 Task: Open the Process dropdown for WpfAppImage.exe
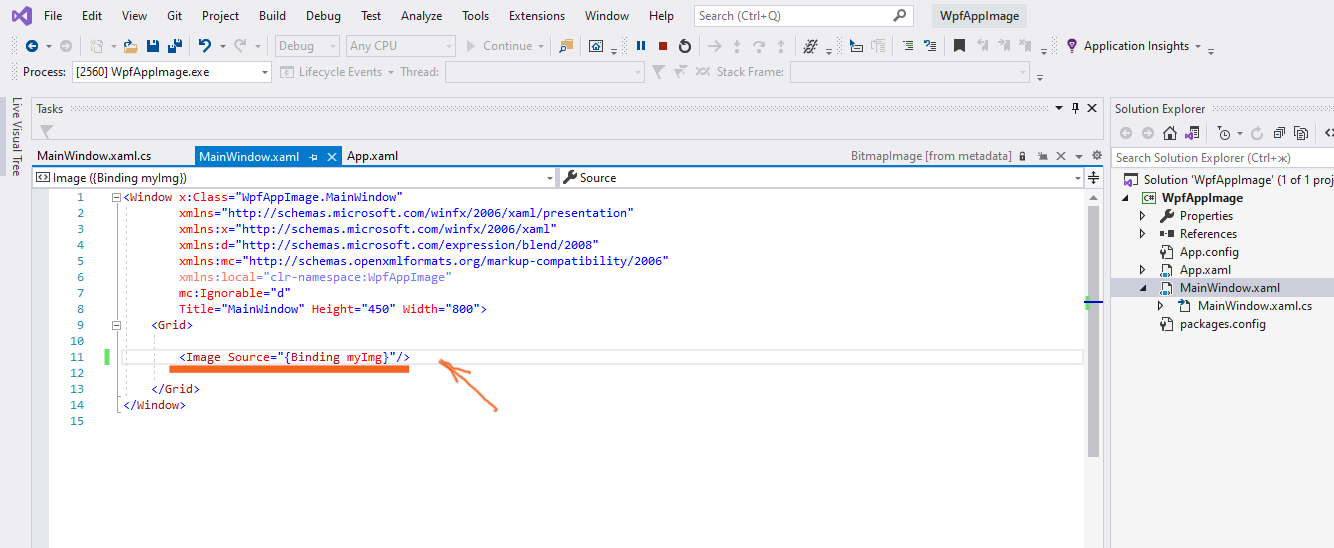[265, 72]
